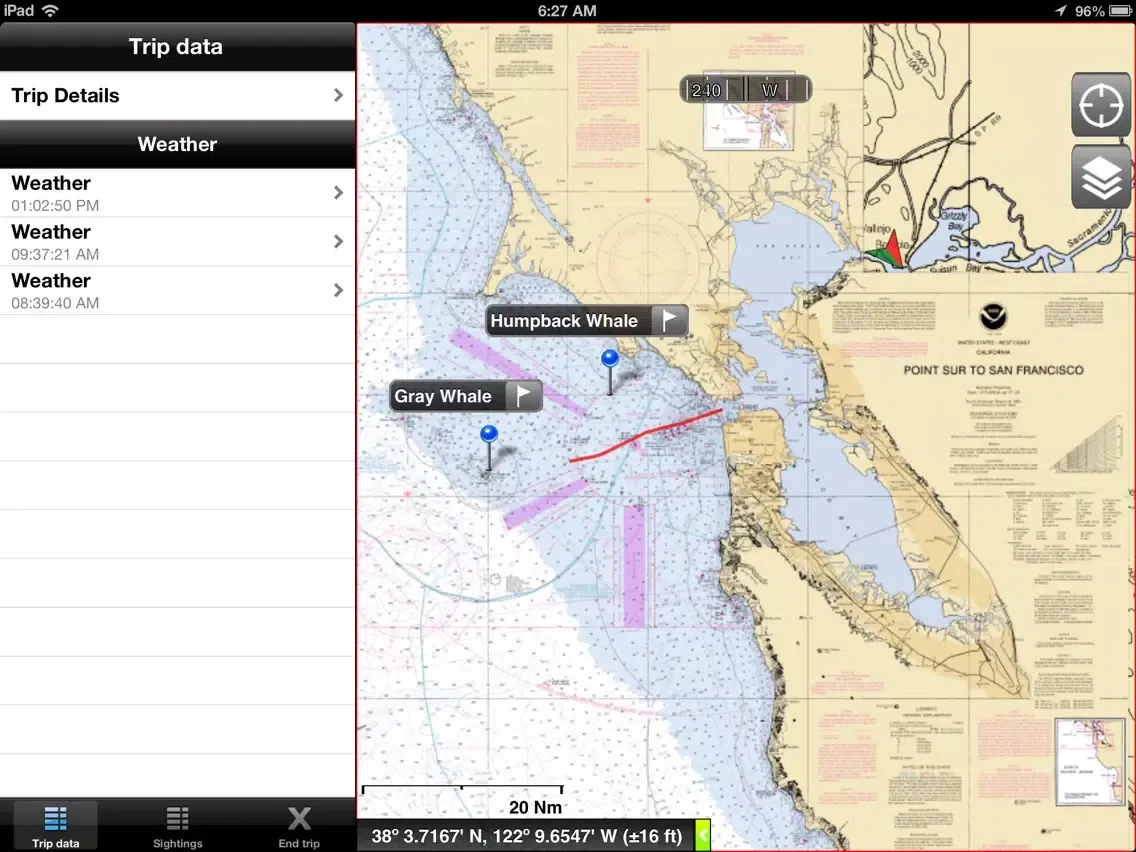Open the map layers stack icon
This screenshot has height=852, width=1136.
1100,177
